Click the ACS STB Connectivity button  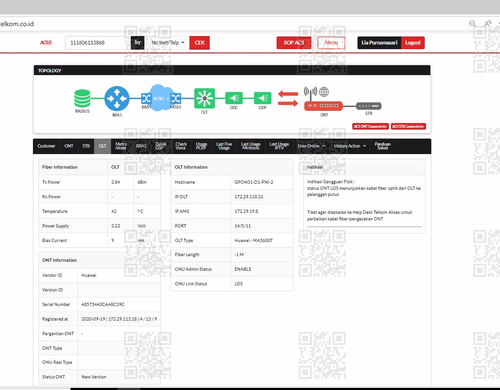click(x=408, y=126)
